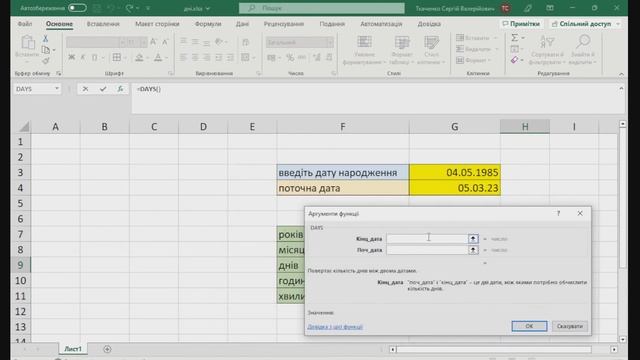Image resolution: width=640 pixels, height=360 pixels.
Task: Collapse dialog via Кінц_дата range selector
Action: pos(473,239)
